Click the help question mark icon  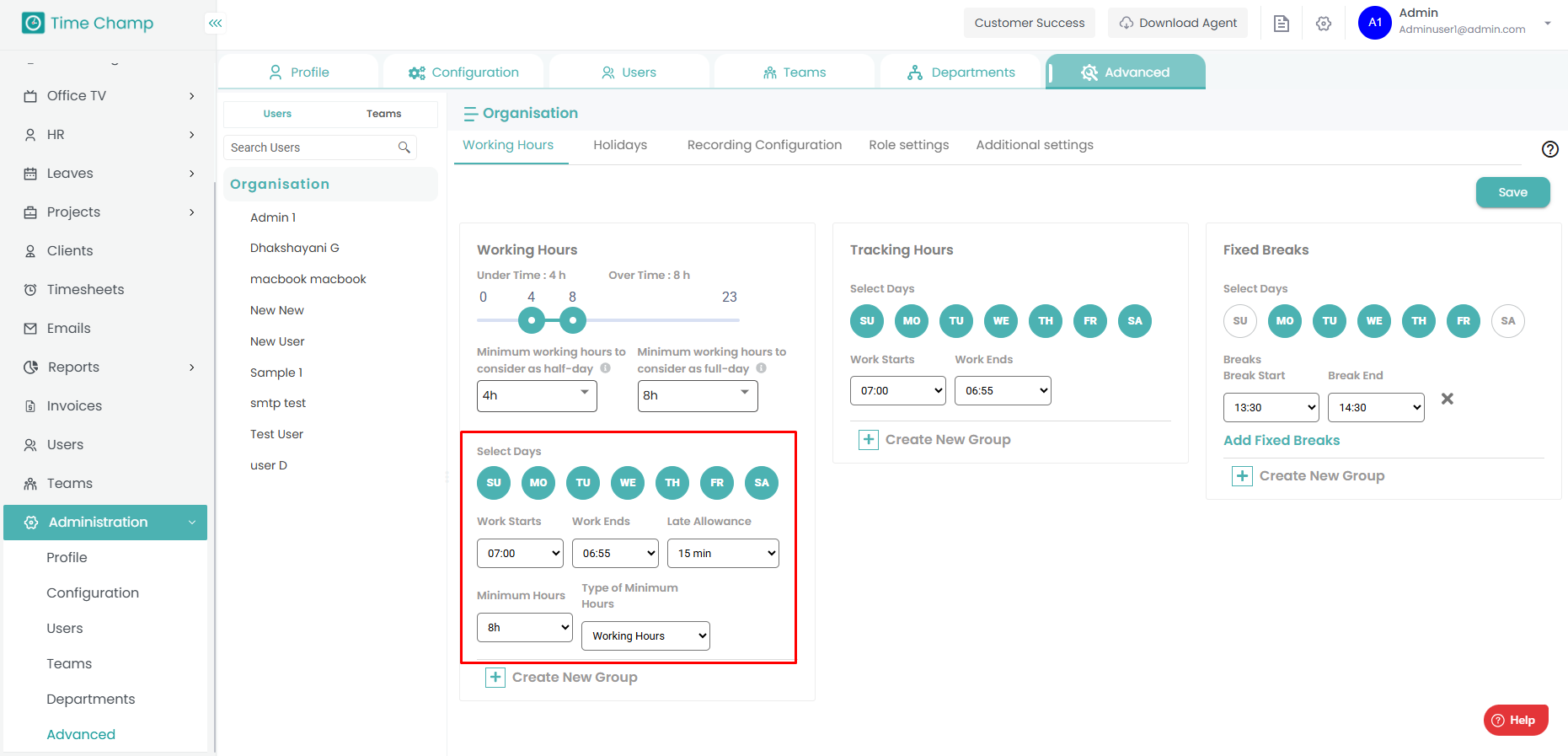tap(1550, 149)
